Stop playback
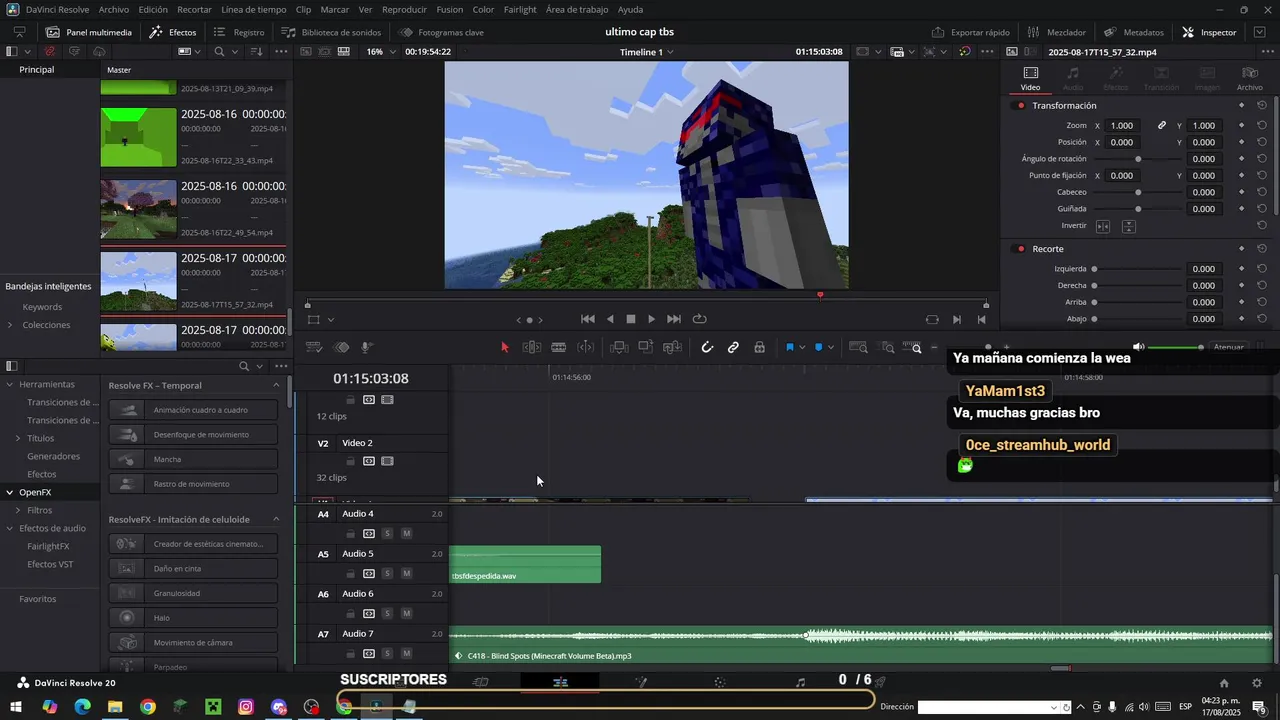Viewport: 1280px width, 720px height. [x=631, y=319]
